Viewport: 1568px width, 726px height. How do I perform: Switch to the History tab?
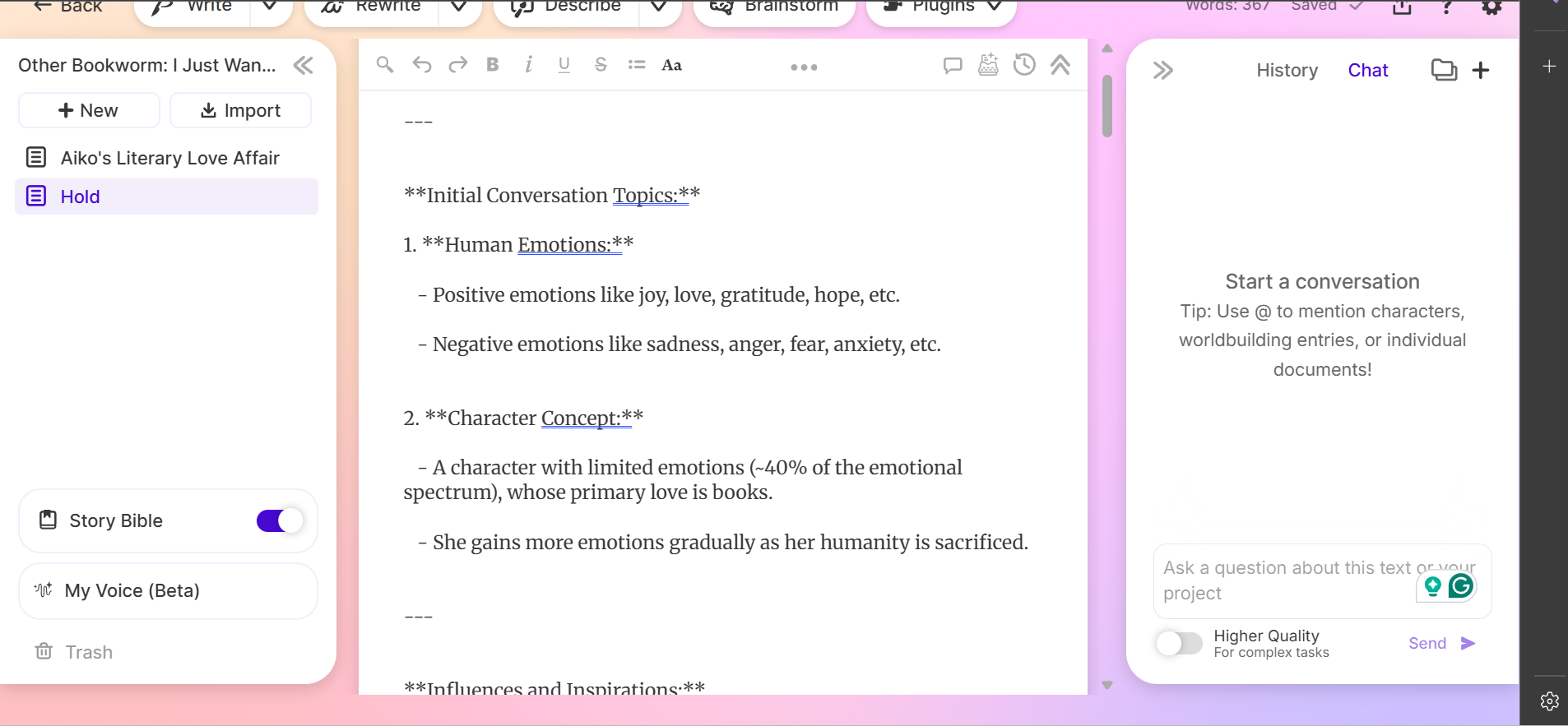[x=1287, y=71]
